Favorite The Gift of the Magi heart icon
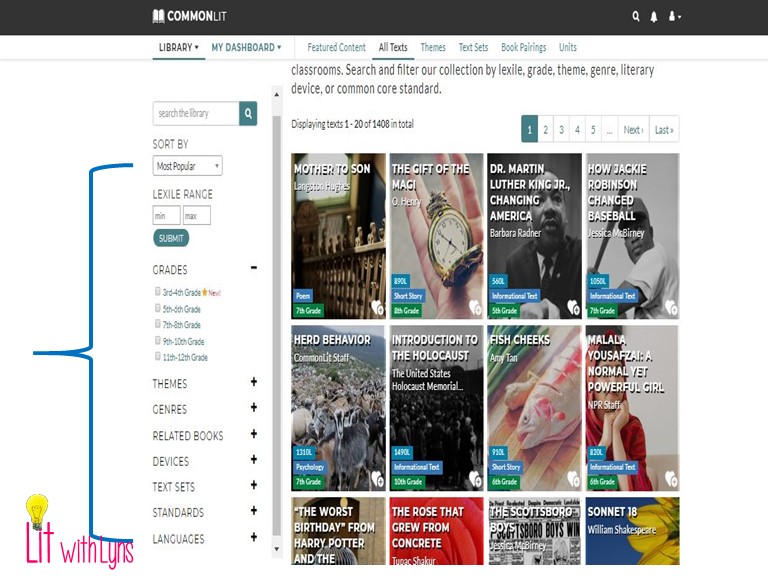768x576 pixels. (475, 307)
